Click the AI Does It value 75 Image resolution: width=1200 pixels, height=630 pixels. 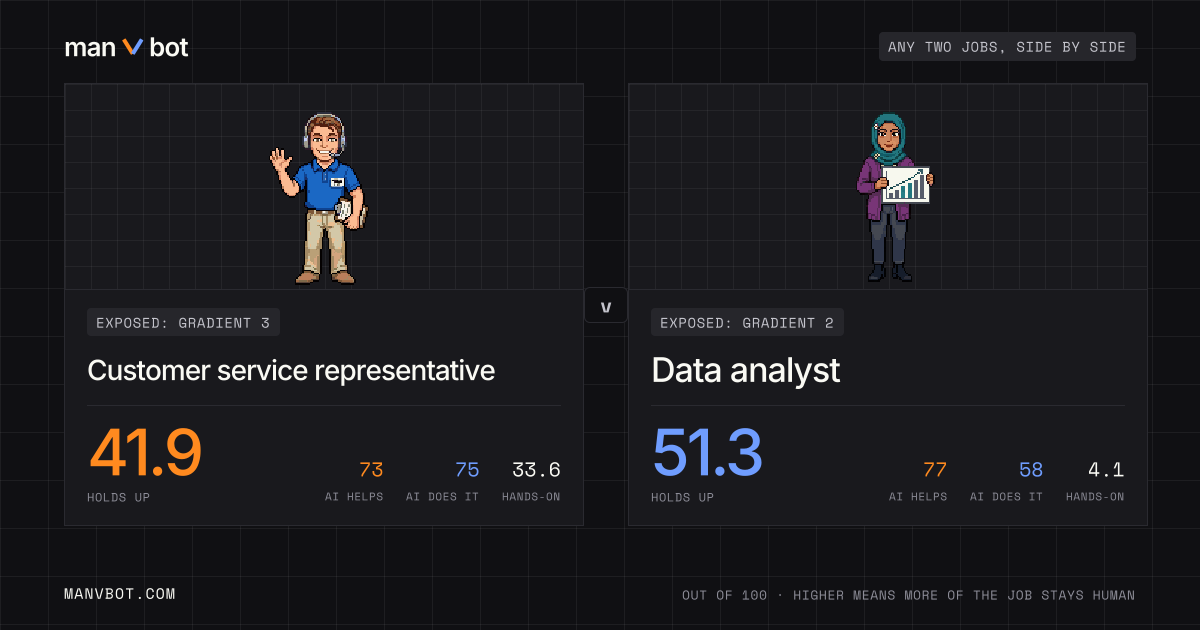click(467, 470)
